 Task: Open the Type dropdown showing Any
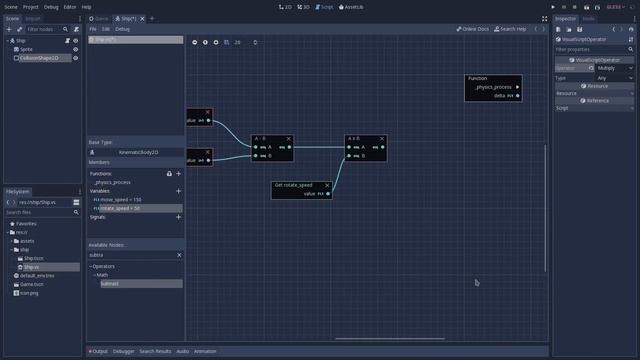[615, 78]
